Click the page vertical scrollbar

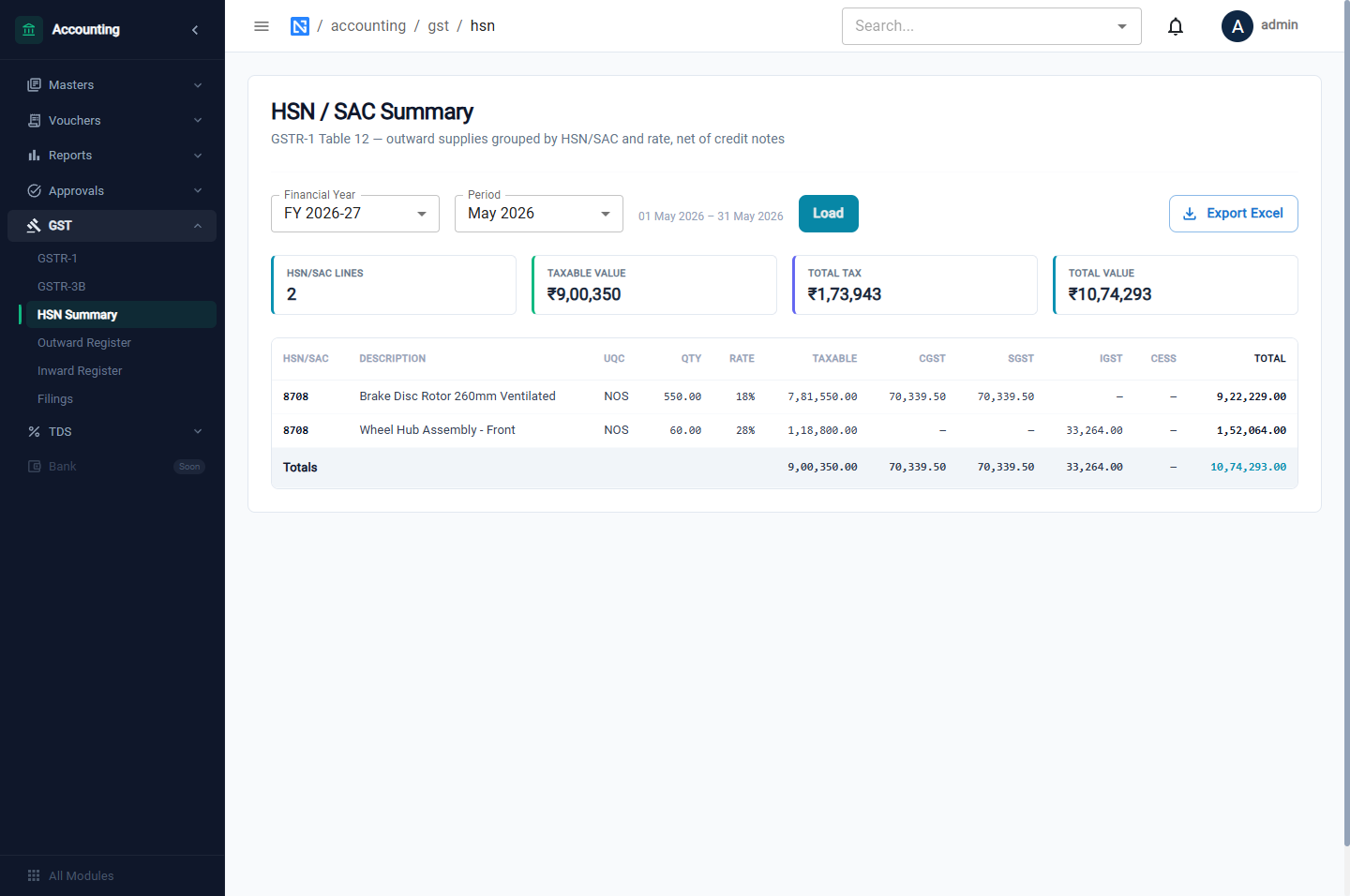(x=1346, y=422)
